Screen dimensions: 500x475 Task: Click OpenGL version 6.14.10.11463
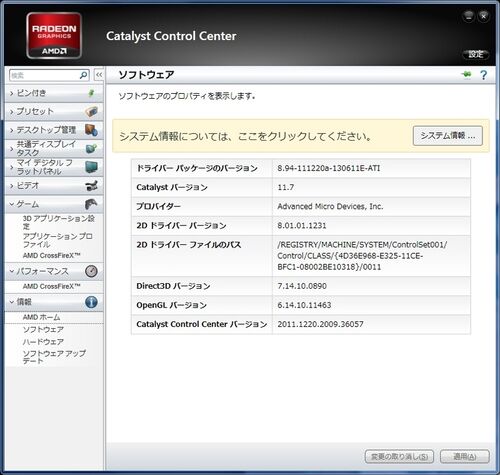coord(304,305)
